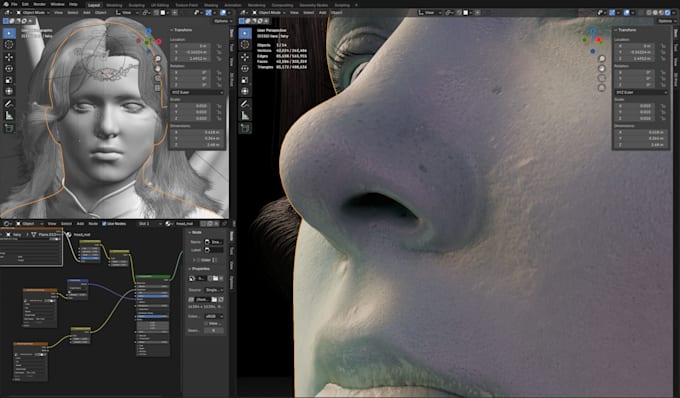Select the Measure tool in right viewport
680x398 pixels.
[x=245, y=115]
